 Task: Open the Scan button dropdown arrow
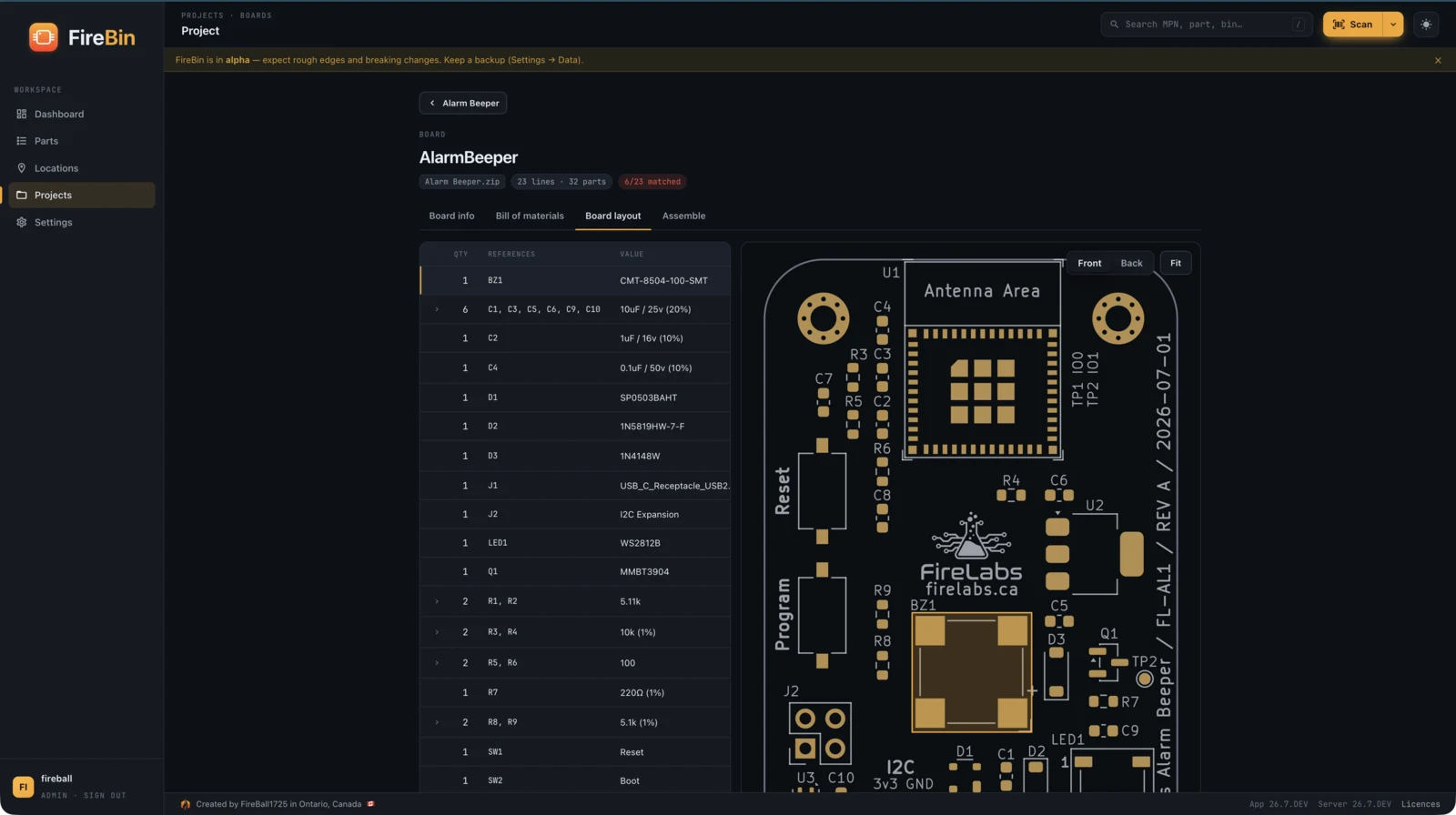(1393, 25)
